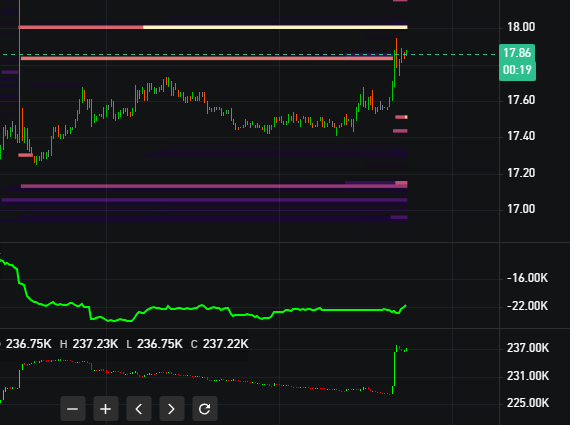Click the 17.00 price axis label
Viewport: 570px width, 425px height.
tap(521, 209)
